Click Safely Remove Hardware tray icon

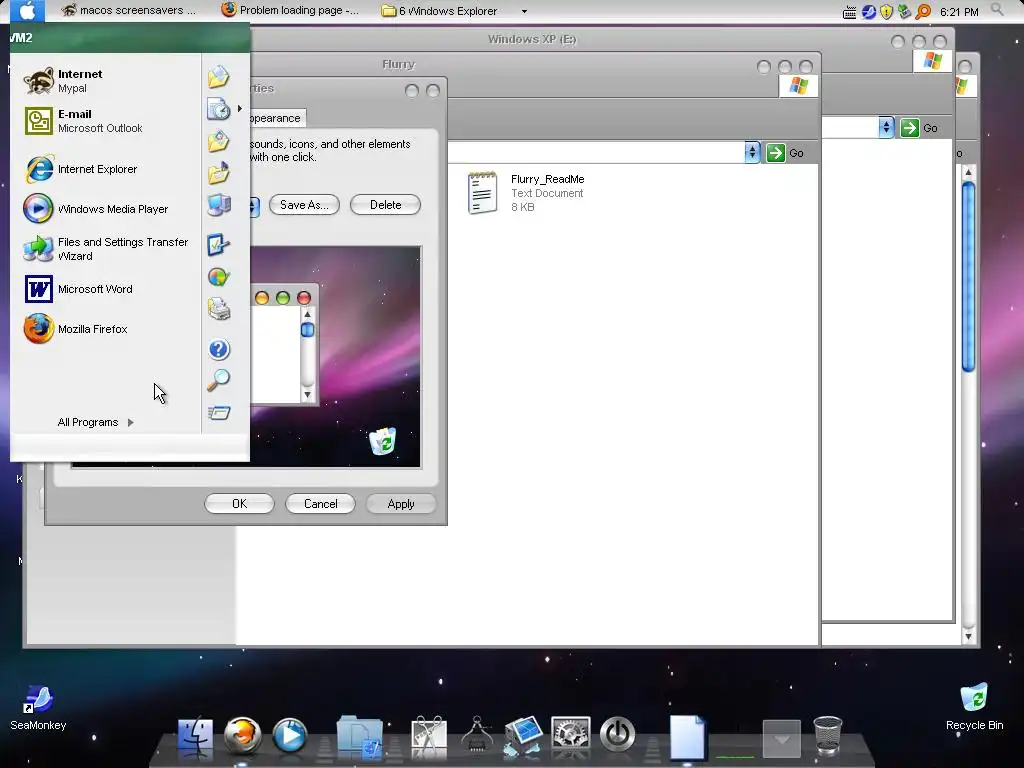(x=904, y=11)
